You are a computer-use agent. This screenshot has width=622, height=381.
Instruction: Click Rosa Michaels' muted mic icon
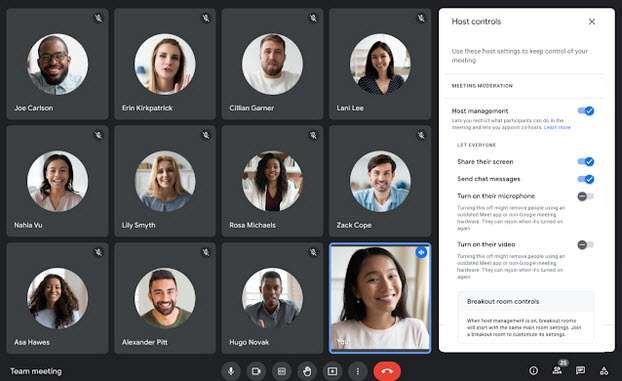coord(313,135)
